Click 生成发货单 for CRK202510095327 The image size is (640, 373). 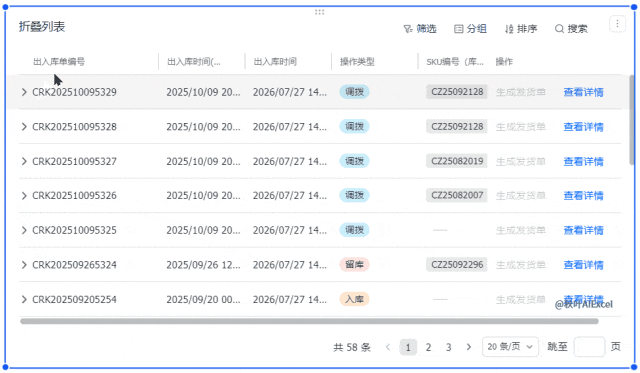(x=521, y=162)
